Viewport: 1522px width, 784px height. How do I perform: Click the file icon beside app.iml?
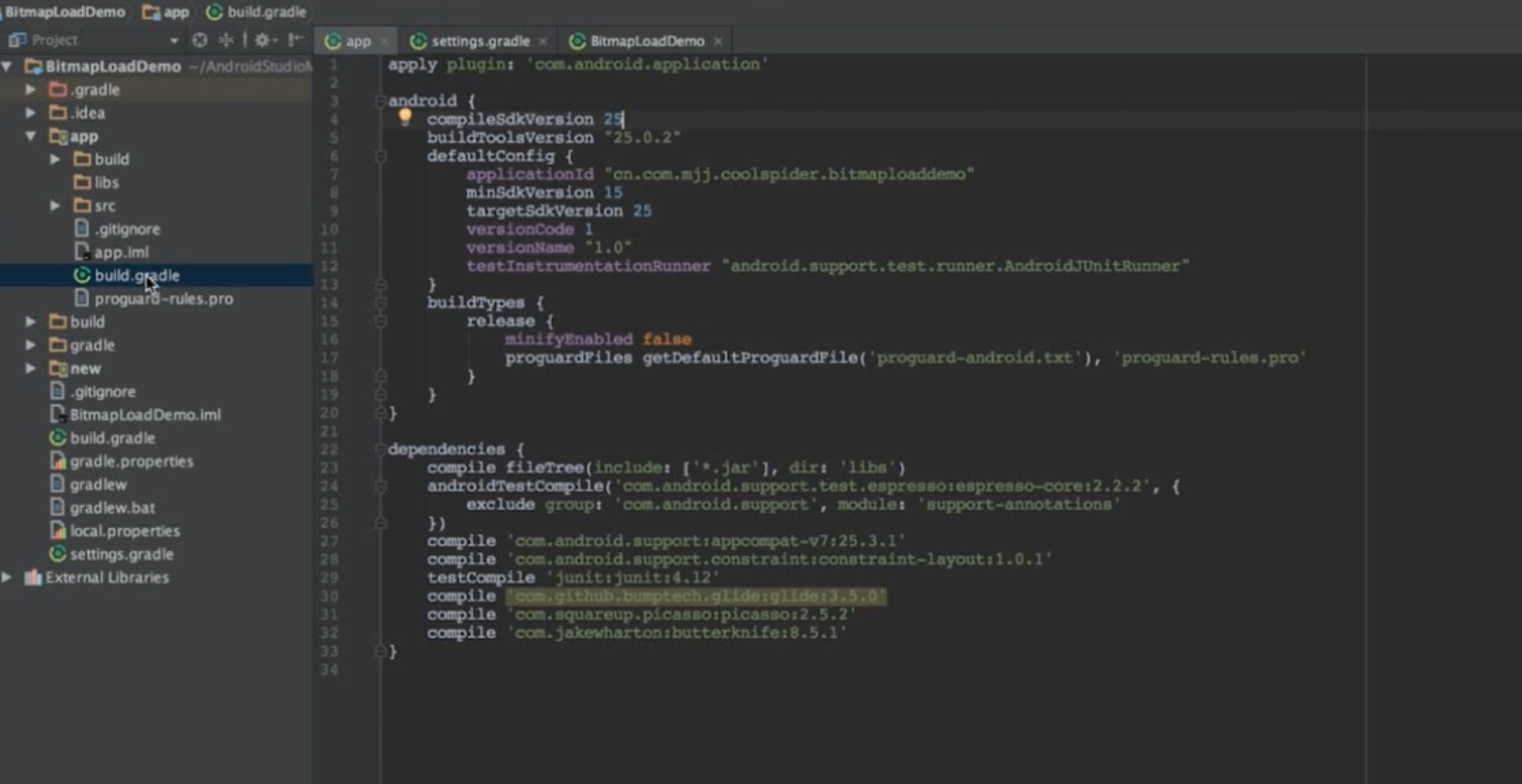[82, 252]
